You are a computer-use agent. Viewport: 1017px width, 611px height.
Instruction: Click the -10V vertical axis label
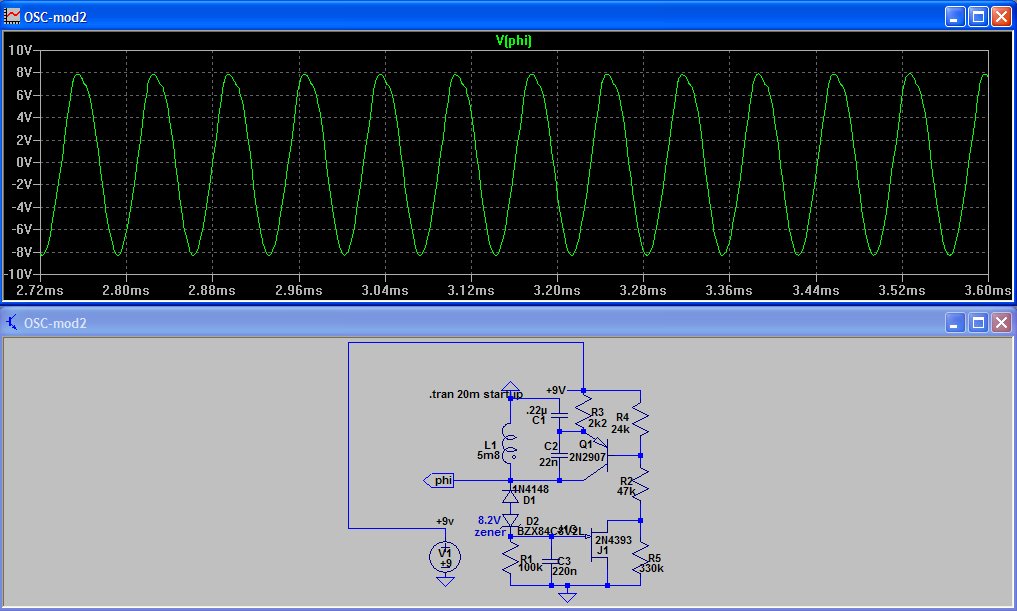click(18, 274)
